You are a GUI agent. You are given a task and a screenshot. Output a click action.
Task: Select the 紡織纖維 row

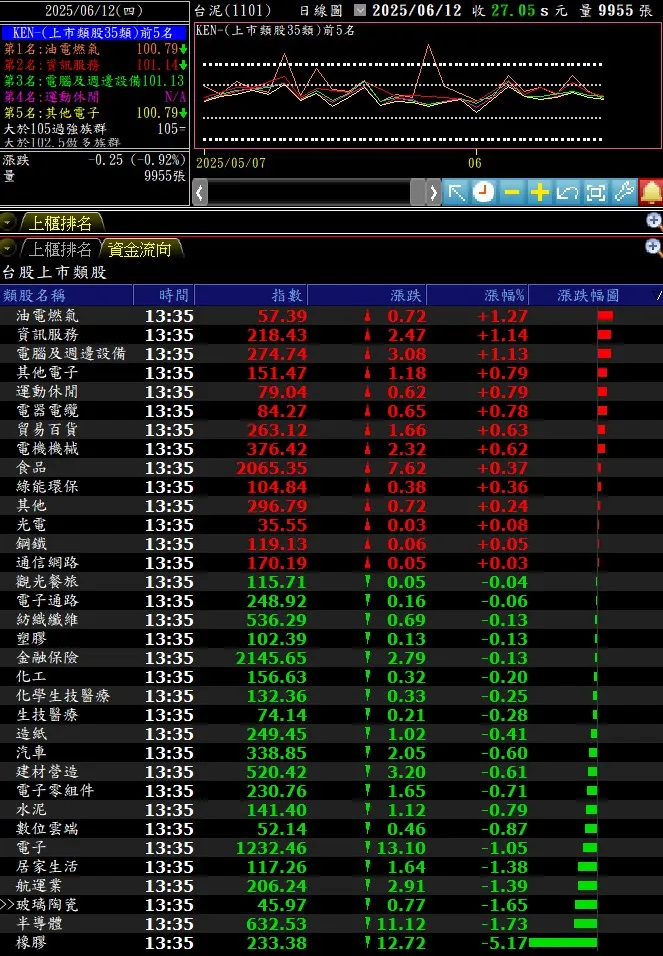(x=331, y=619)
